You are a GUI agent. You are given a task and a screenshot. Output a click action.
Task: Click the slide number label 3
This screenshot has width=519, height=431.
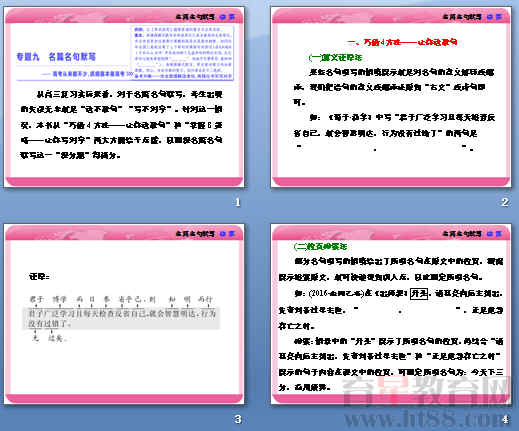coord(238,419)
